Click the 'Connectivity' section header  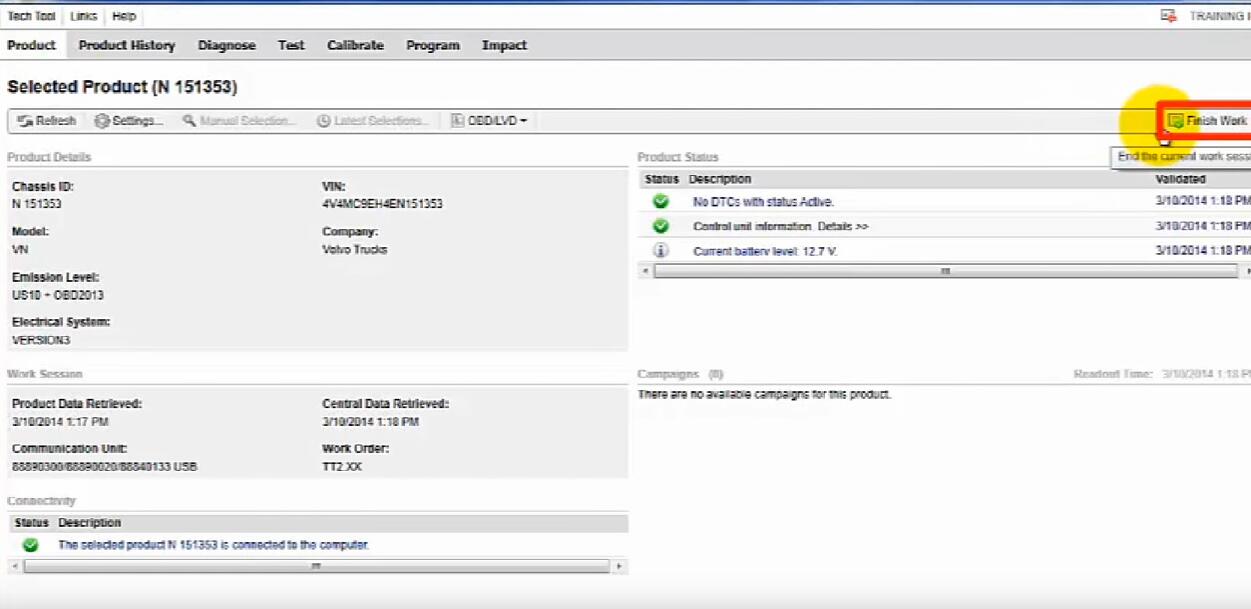pos(42,501)
